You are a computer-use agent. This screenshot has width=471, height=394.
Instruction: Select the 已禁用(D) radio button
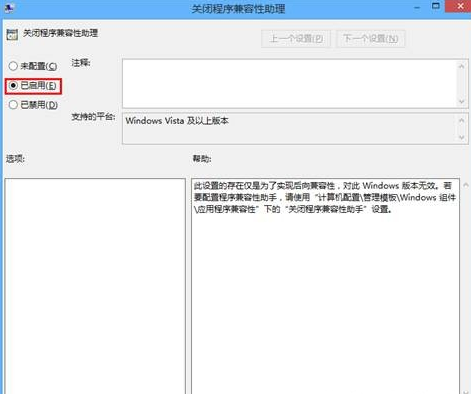33,105
